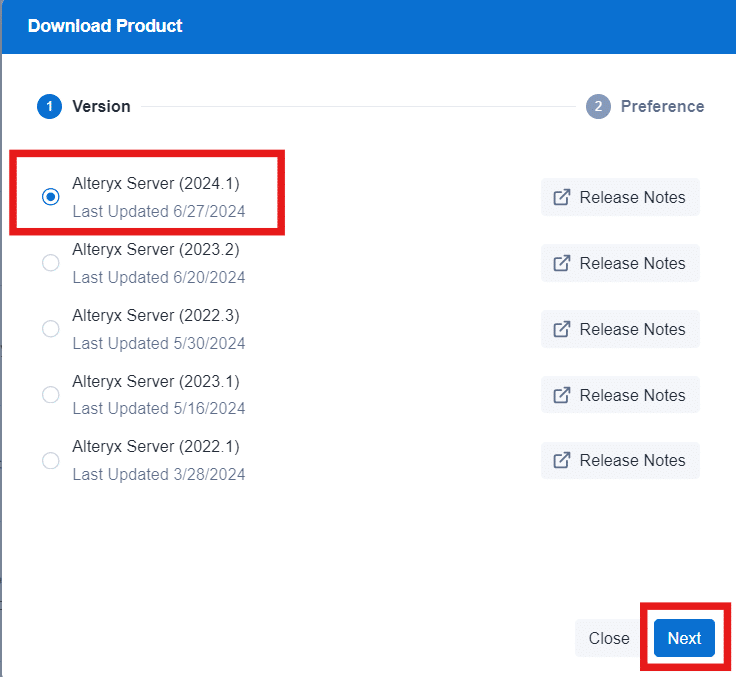The height and width of the screenshot is (677, 736).
Task: Click the step 2 circle icon
Action: tap(598, 106)
